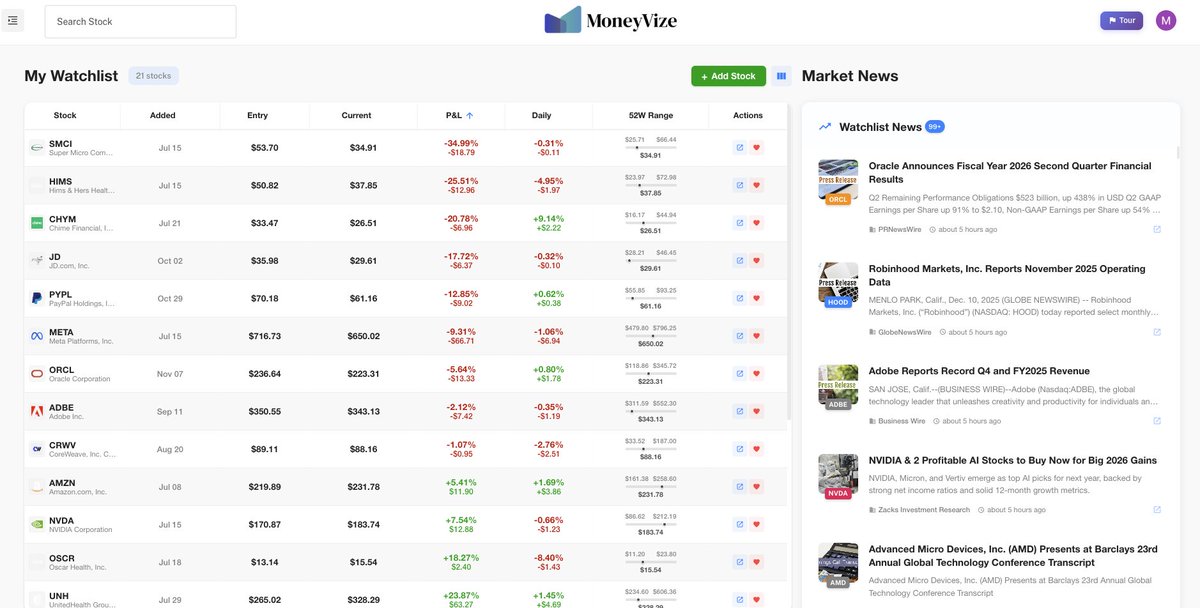Image resolution: width=1200 pixels, height=608 pixels.
Task: Click the Adobe company logo
Action: (37, 411)
